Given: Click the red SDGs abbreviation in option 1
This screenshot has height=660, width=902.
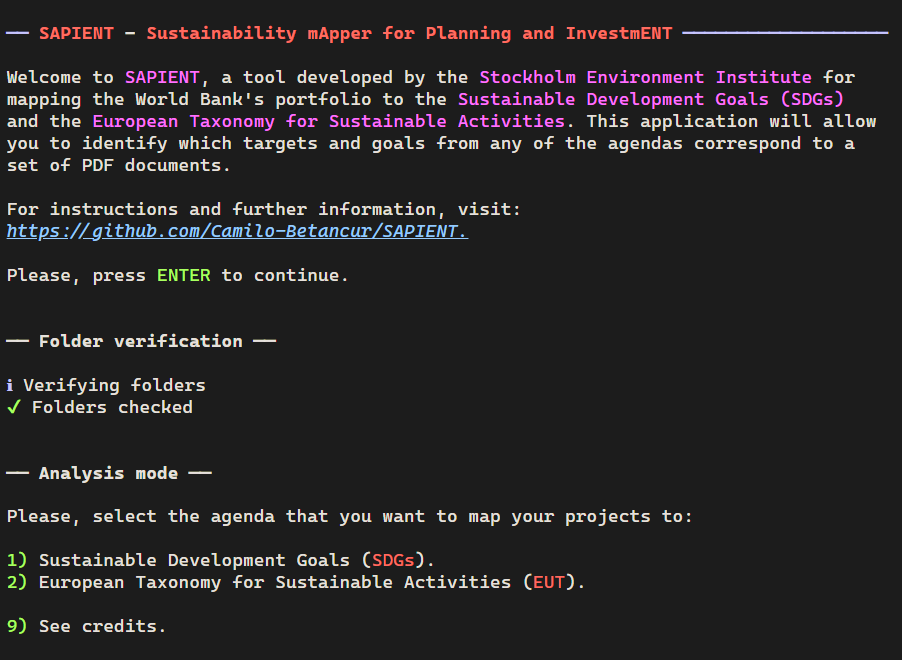Looking at the screenshot, I should point(392,560).
